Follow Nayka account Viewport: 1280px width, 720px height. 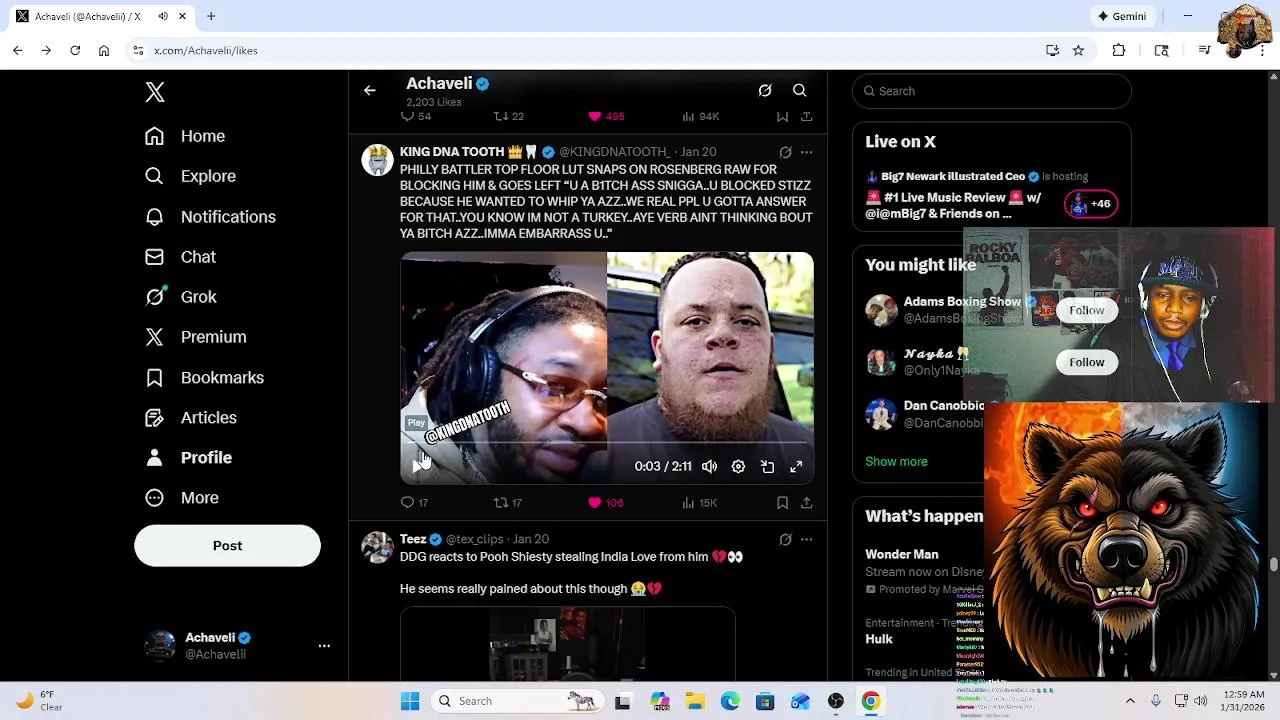(1086, 362)
